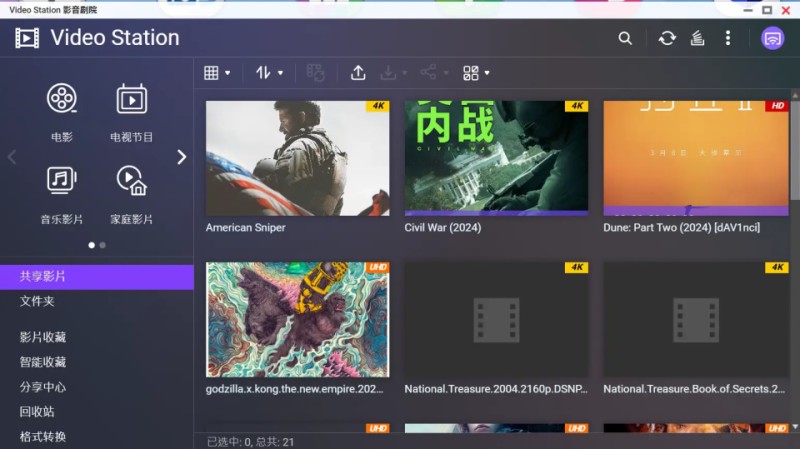Open 回收站 recycle bin link
This screenshot has height=449, width=800.
point(37,411)
